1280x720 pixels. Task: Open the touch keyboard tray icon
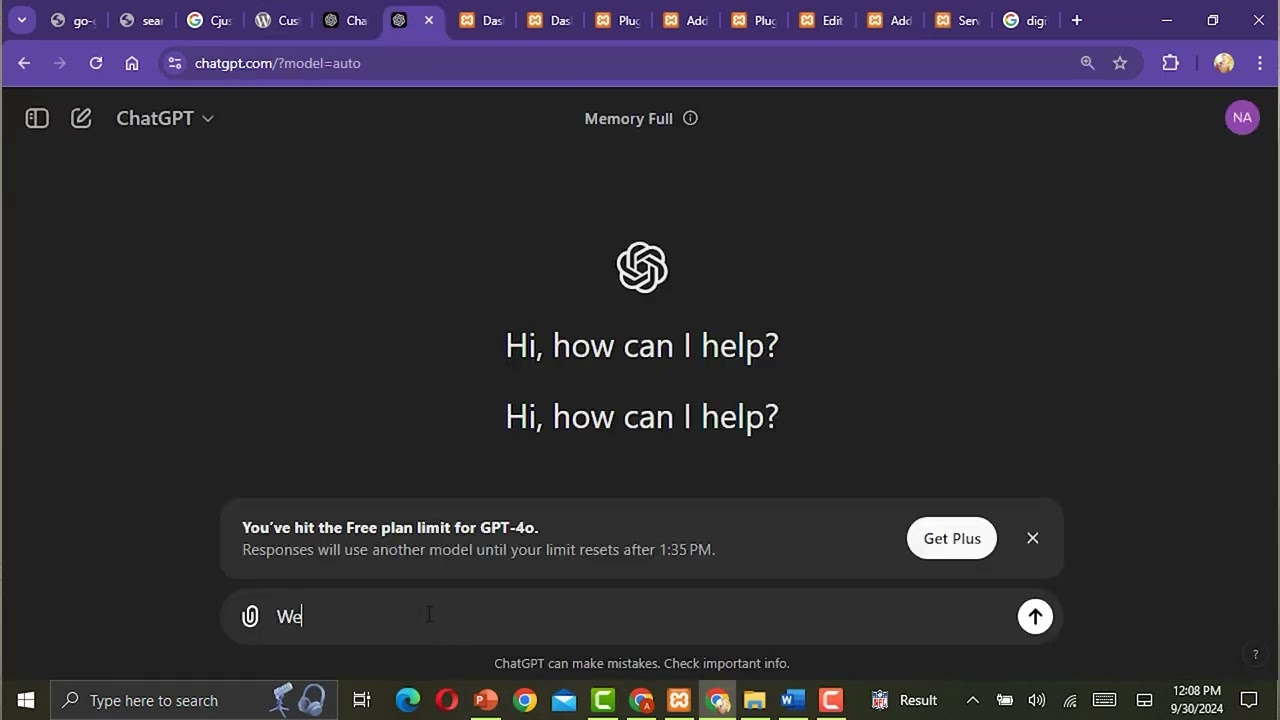(x=1104, y=700)
